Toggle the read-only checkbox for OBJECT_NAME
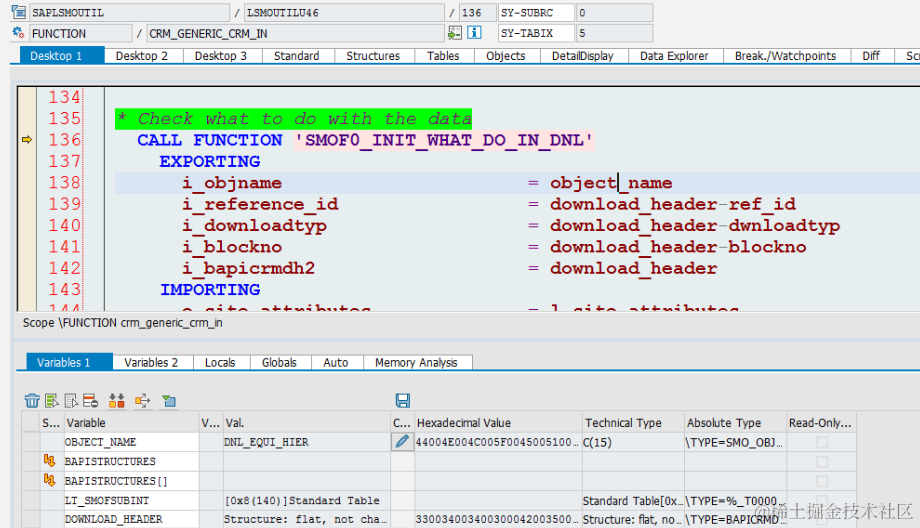This screenshot has height=528, width=920. pyautogui.click(x=822, y=442)
